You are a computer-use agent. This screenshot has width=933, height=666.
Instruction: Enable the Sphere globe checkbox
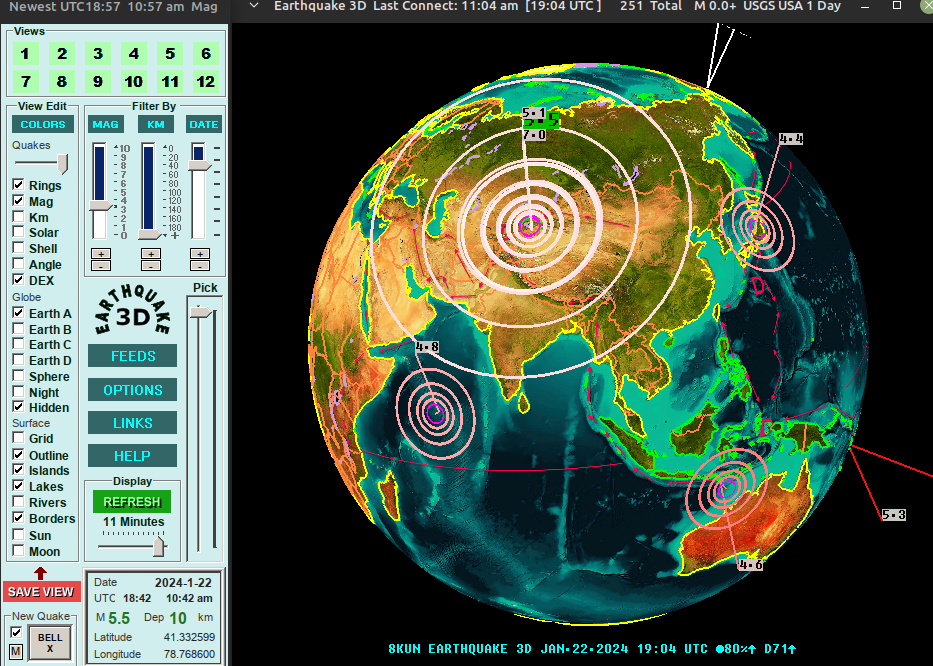(18, 376)
